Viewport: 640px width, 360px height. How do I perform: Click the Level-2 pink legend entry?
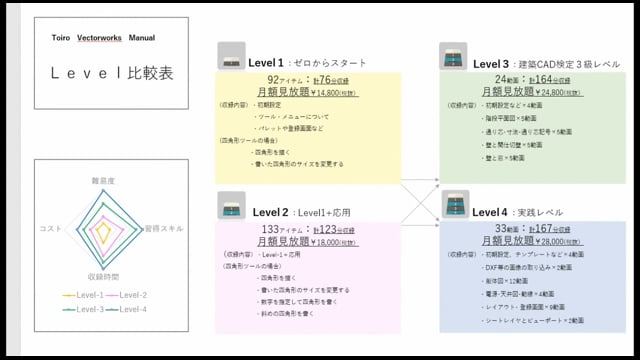[x=126, y=295]
